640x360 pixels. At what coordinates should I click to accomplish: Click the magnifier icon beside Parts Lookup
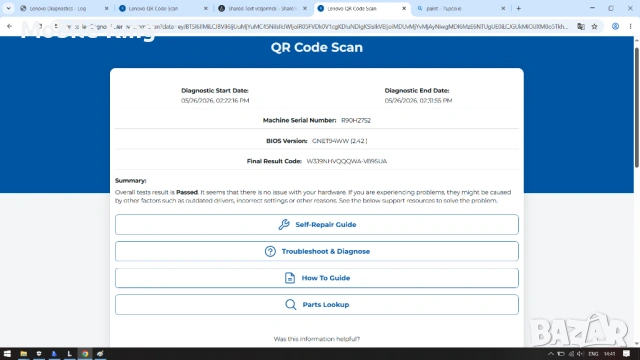coord(291,304)
